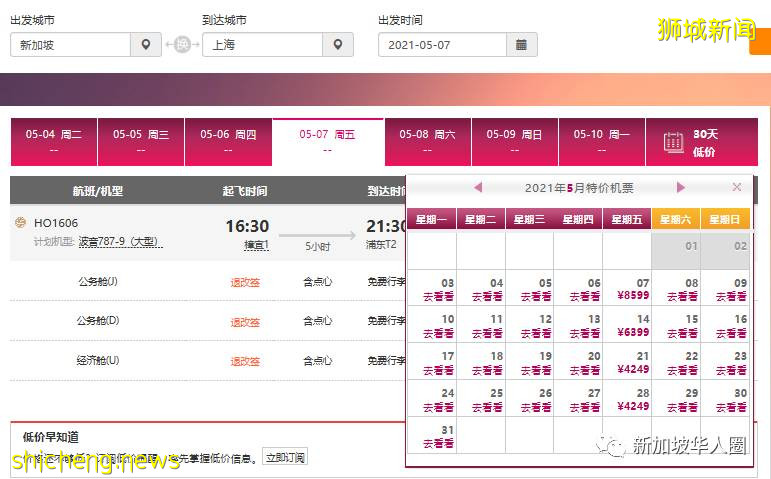Click the departure city location pin icon
The width and height of the screenshot is (771, 479).
[x=146, y=45]
